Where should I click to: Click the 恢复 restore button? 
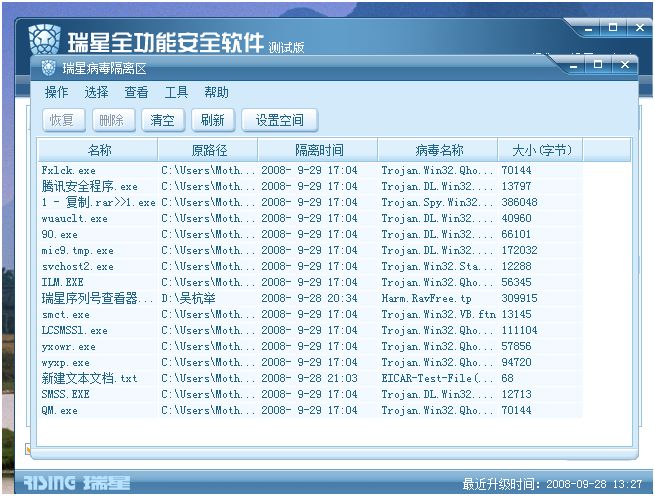[x=64, y=120]
